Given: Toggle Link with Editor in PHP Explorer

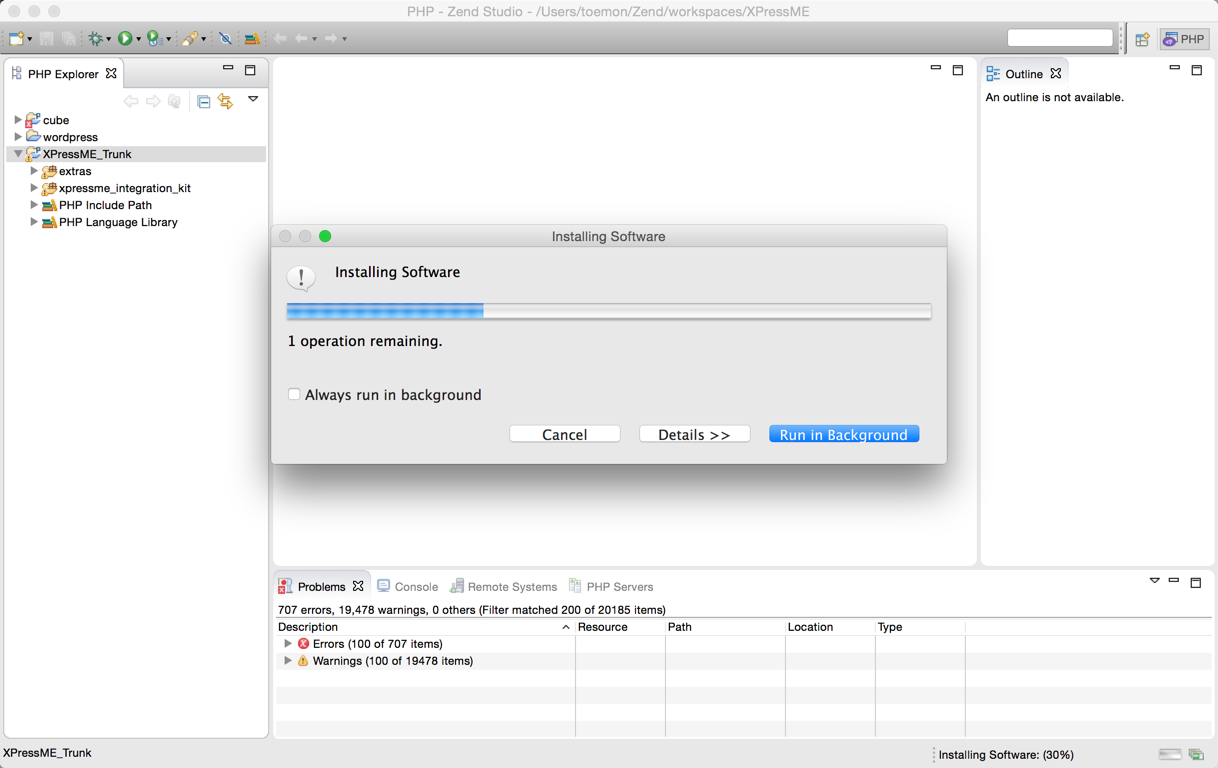Looking at the screenshot, I should (226, 102).
